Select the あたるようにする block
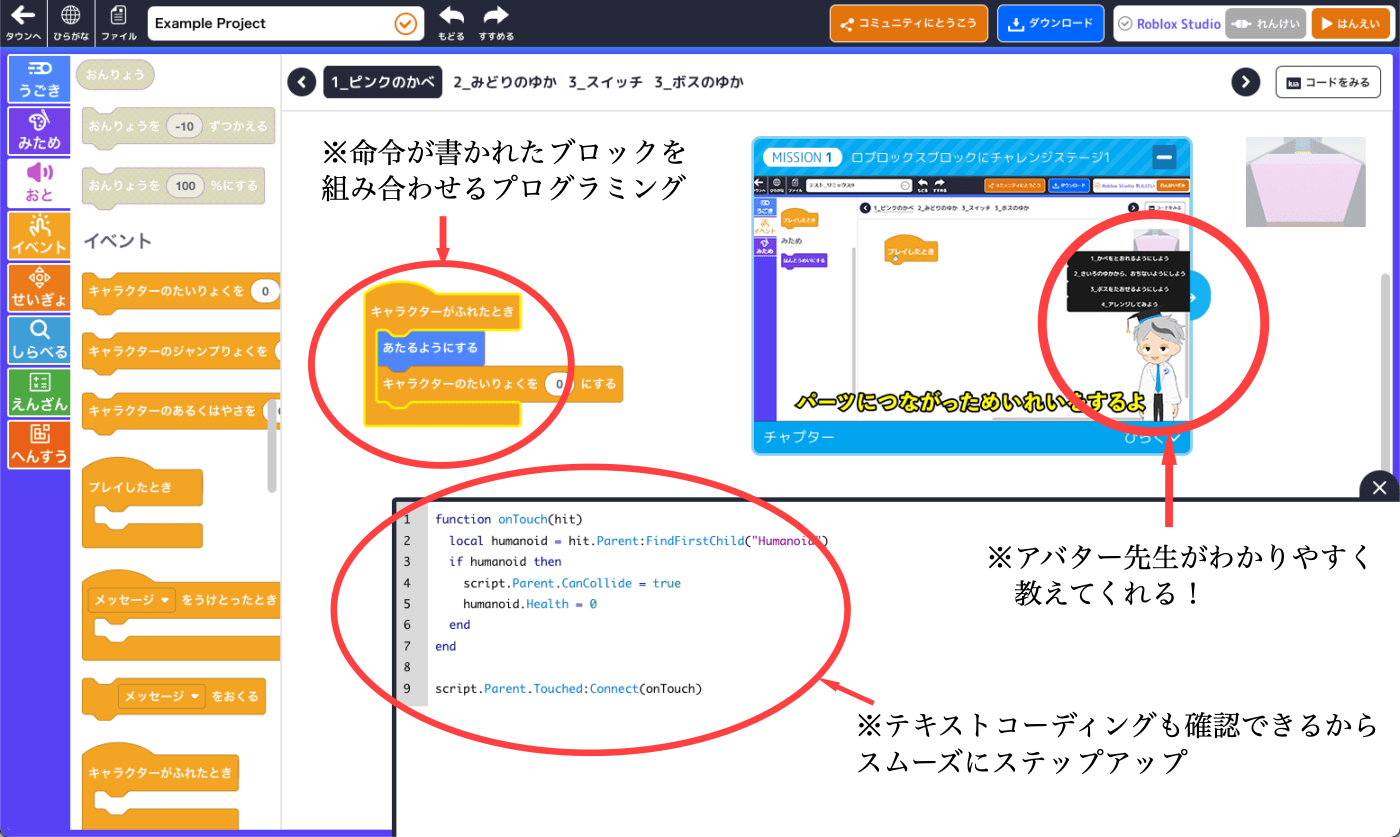The height and width of the screenshot is (837, 1400). point(431,349)
